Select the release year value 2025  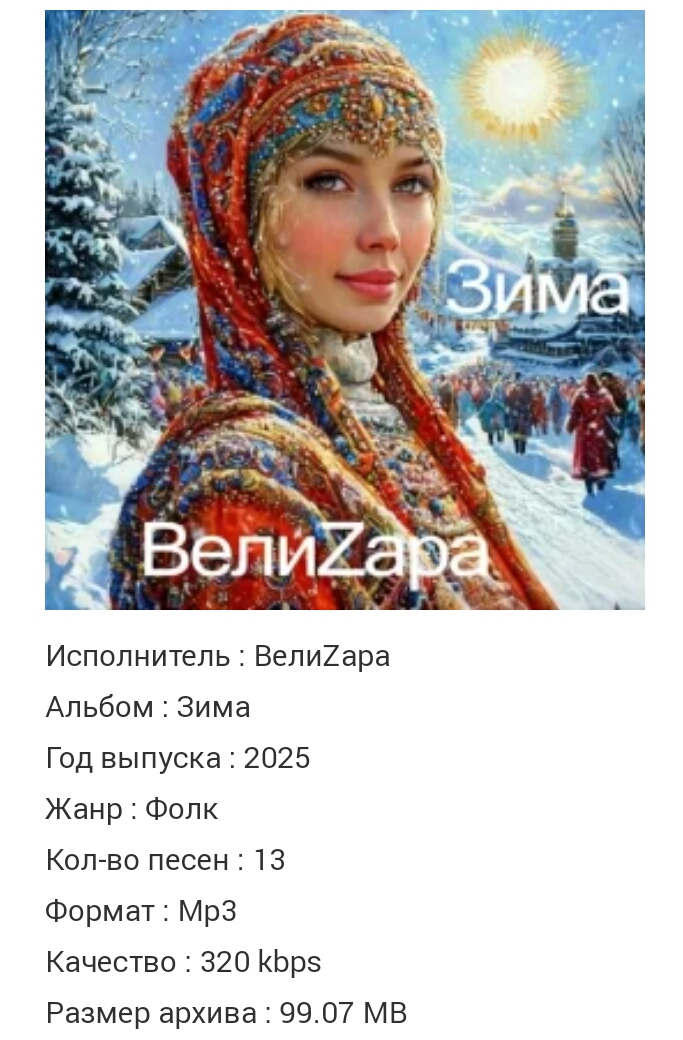(277, 758)
